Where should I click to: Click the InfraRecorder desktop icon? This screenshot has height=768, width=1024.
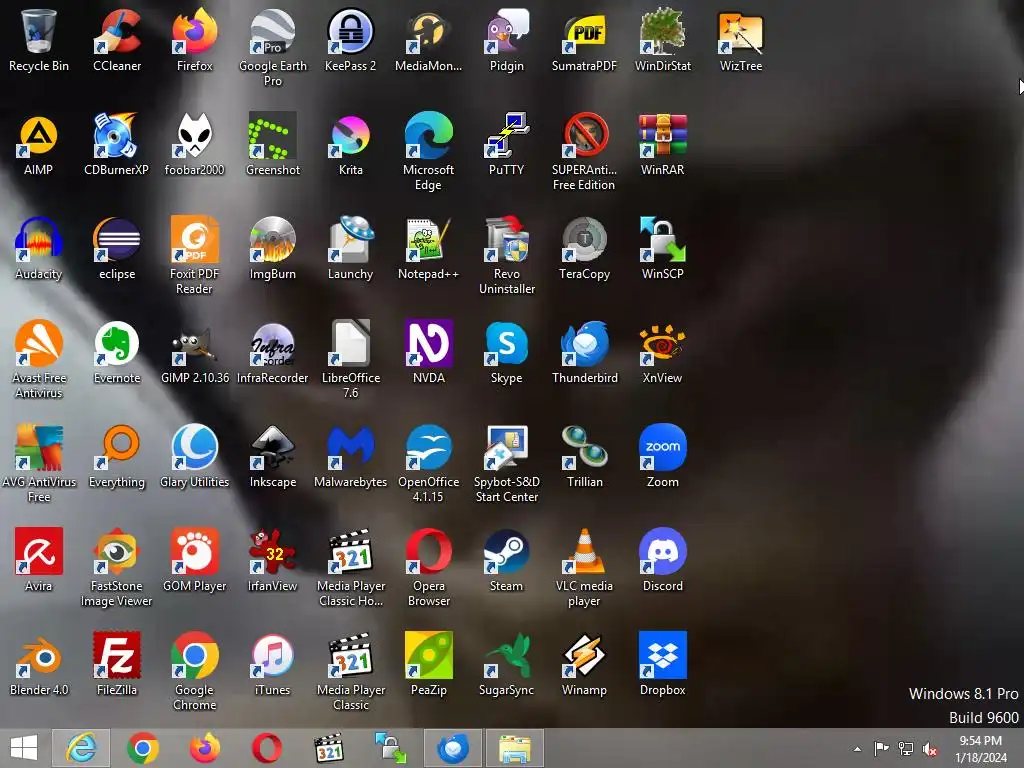pos(272,352)
